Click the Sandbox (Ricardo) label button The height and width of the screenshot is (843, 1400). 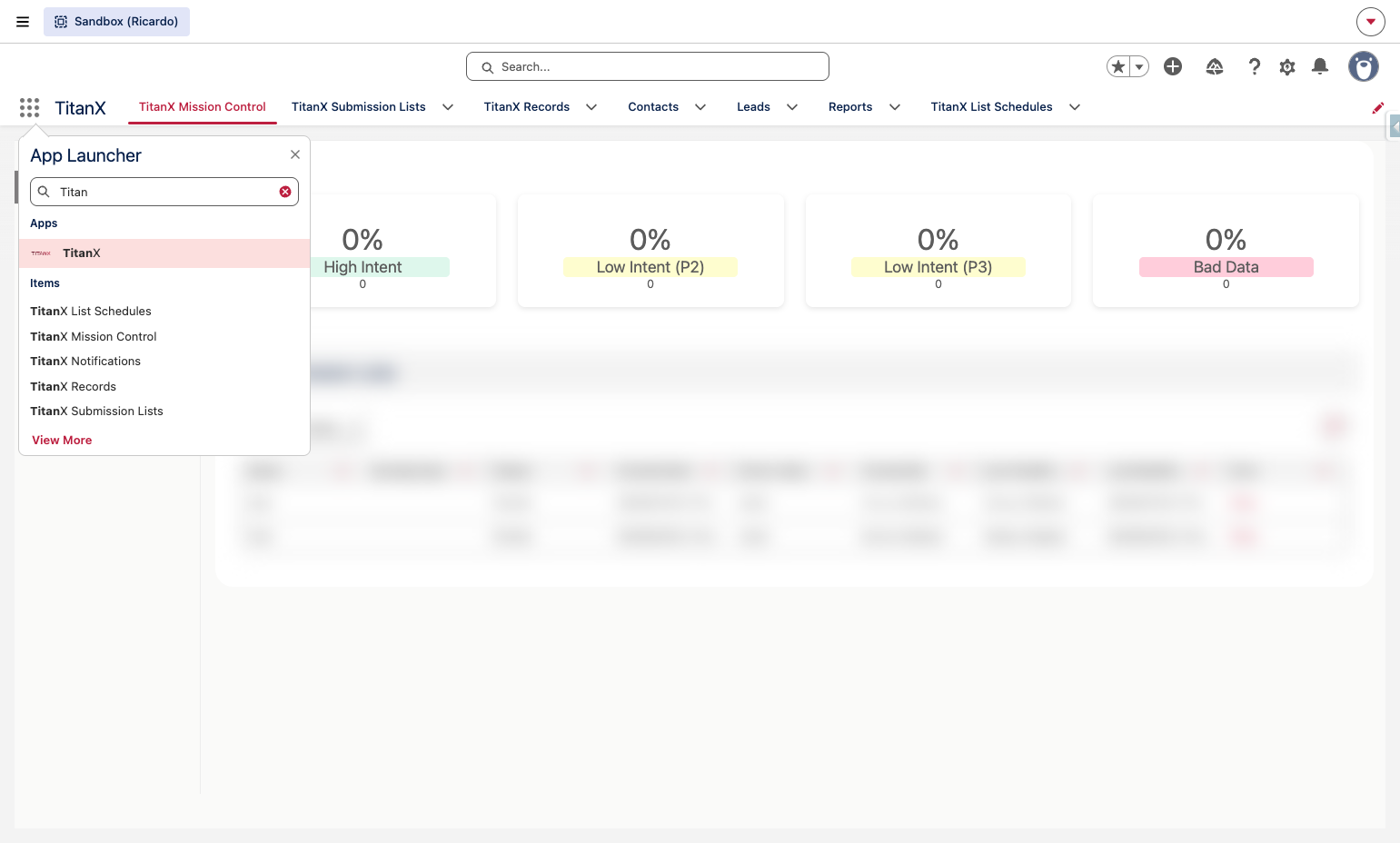[x=116, y=22]
